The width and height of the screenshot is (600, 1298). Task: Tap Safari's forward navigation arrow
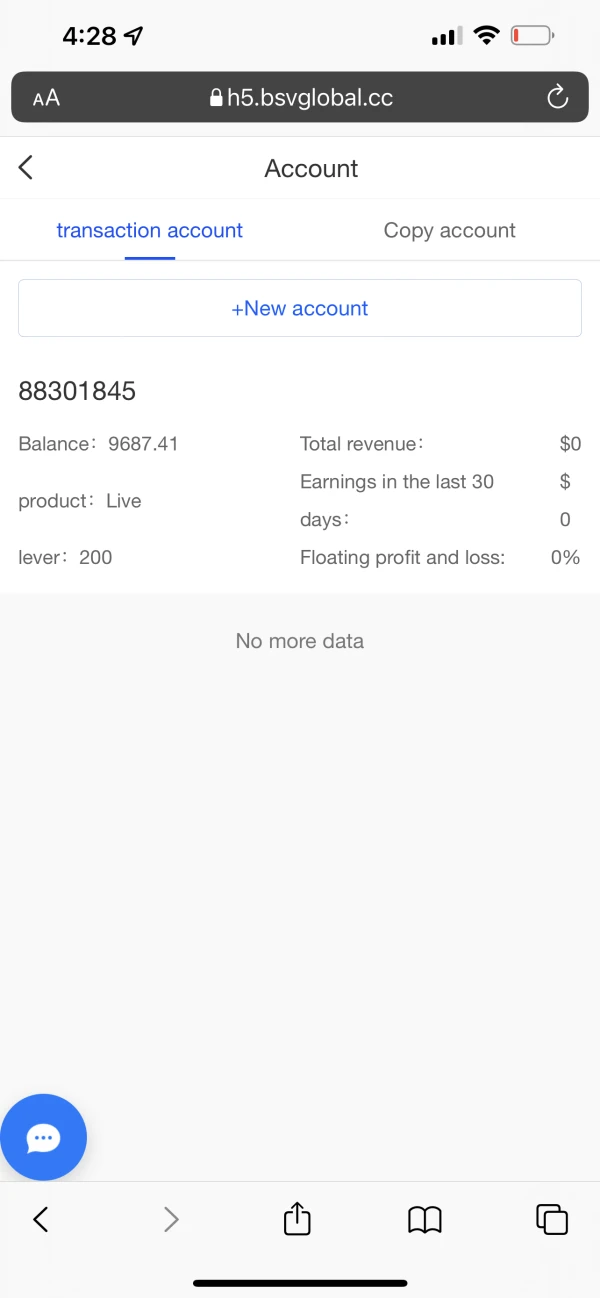171,1218
